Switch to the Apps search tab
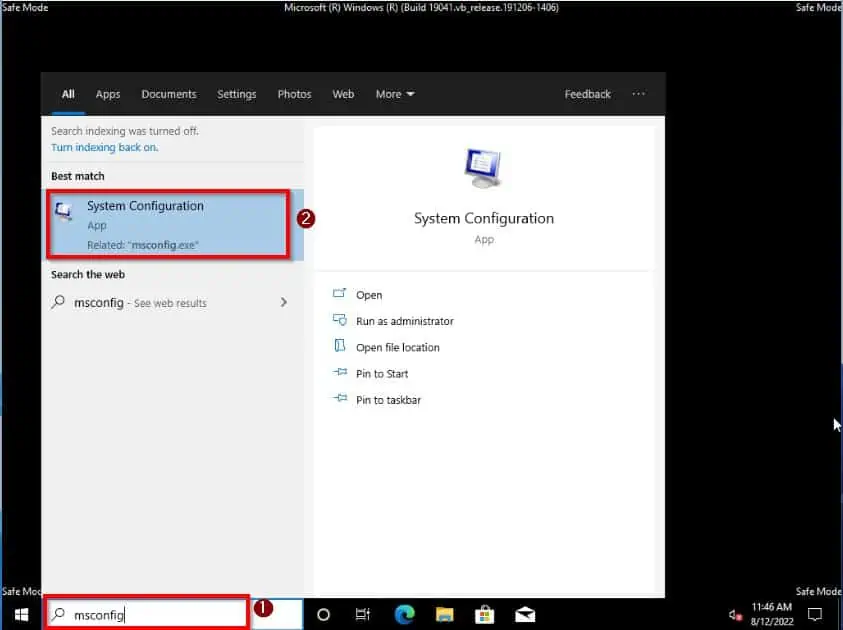 click(x=108, y=94)
